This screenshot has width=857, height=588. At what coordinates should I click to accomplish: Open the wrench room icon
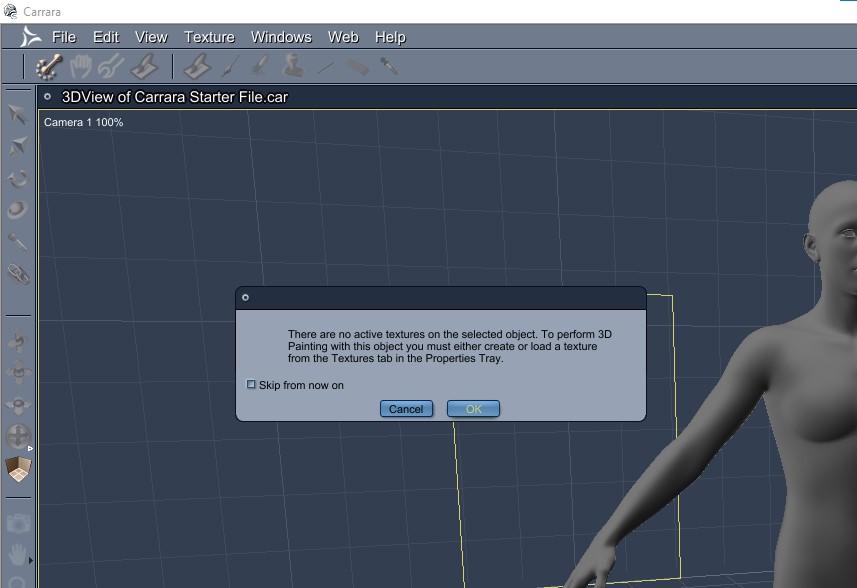coord(111,67)
